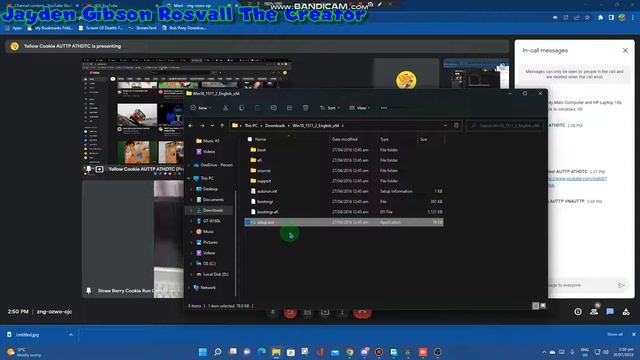
Task: Click Show all downloads link
Action: (x=615, y=334)
